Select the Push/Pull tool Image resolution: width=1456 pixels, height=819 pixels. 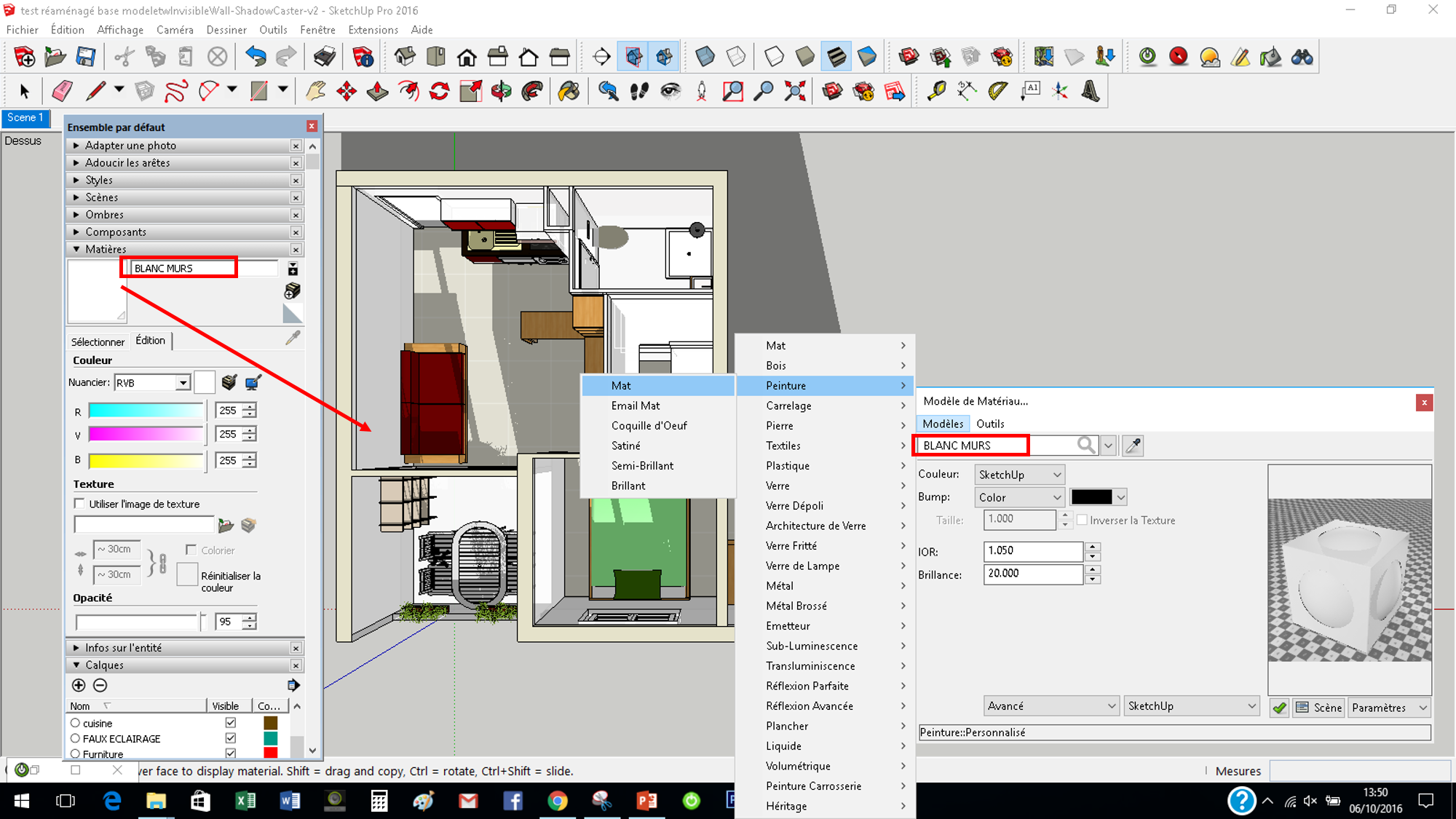coord(378,91)
